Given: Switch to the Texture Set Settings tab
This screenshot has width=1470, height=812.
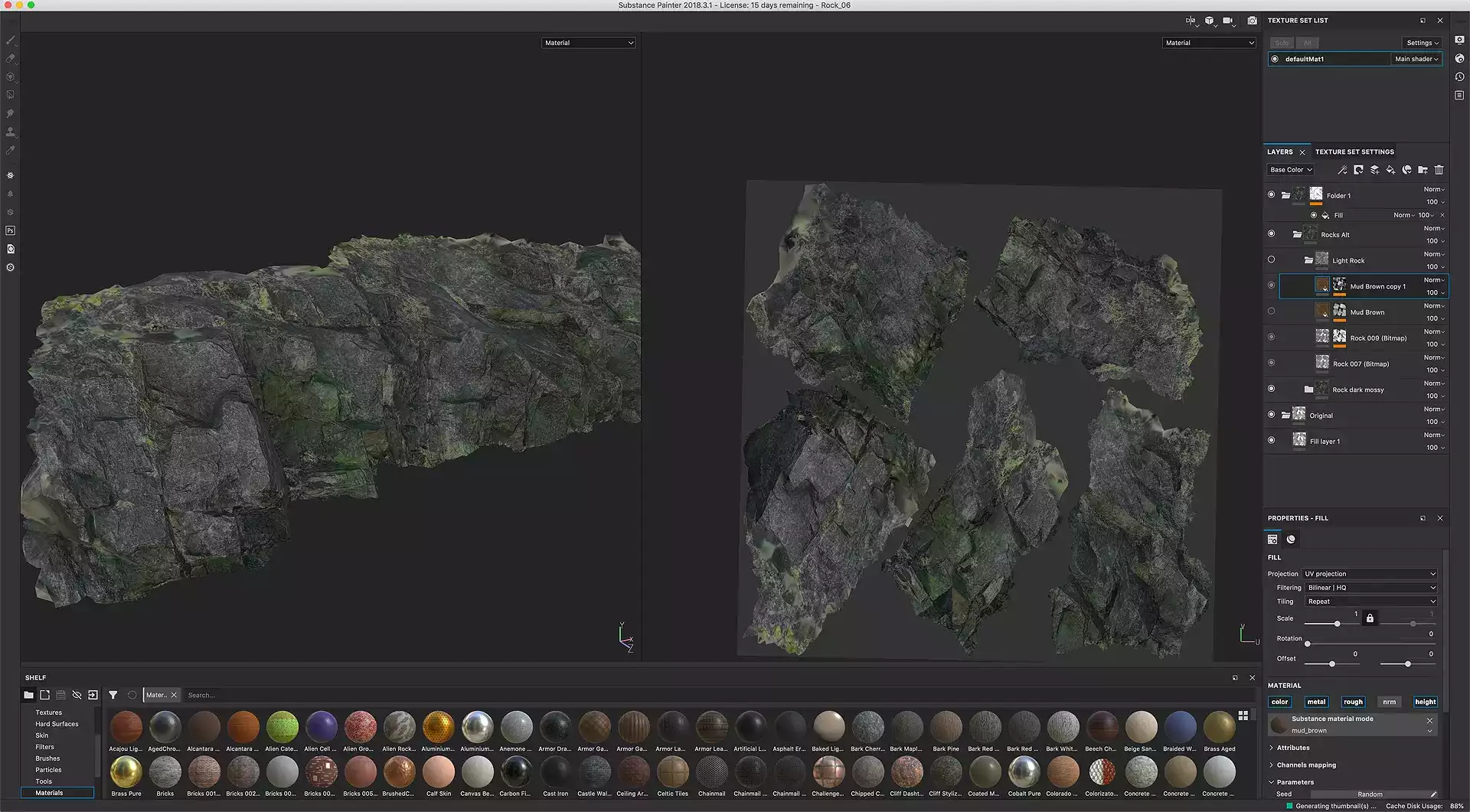Looking at the screenshot, I should (x=1354, y=152).
